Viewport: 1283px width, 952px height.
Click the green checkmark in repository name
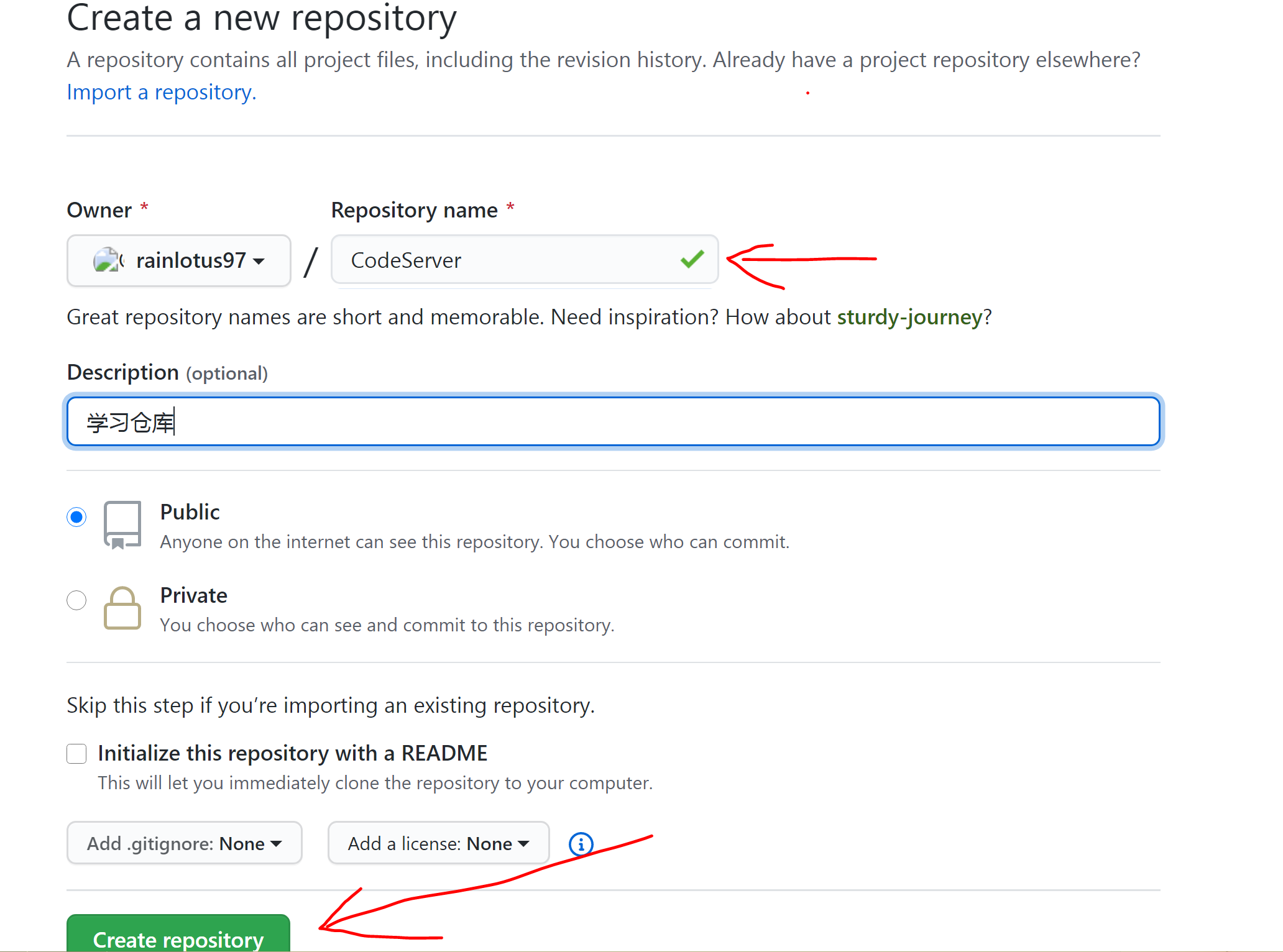[692, 259]
